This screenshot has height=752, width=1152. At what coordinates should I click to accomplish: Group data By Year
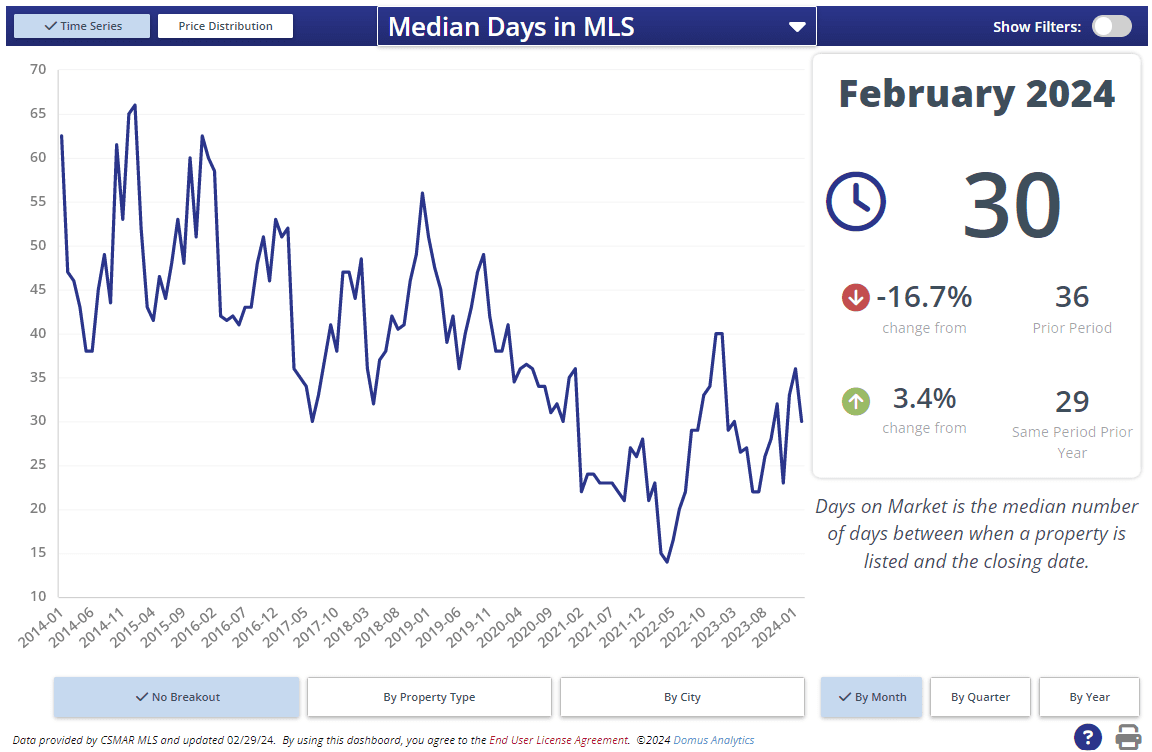click(x=1089, y=697)
